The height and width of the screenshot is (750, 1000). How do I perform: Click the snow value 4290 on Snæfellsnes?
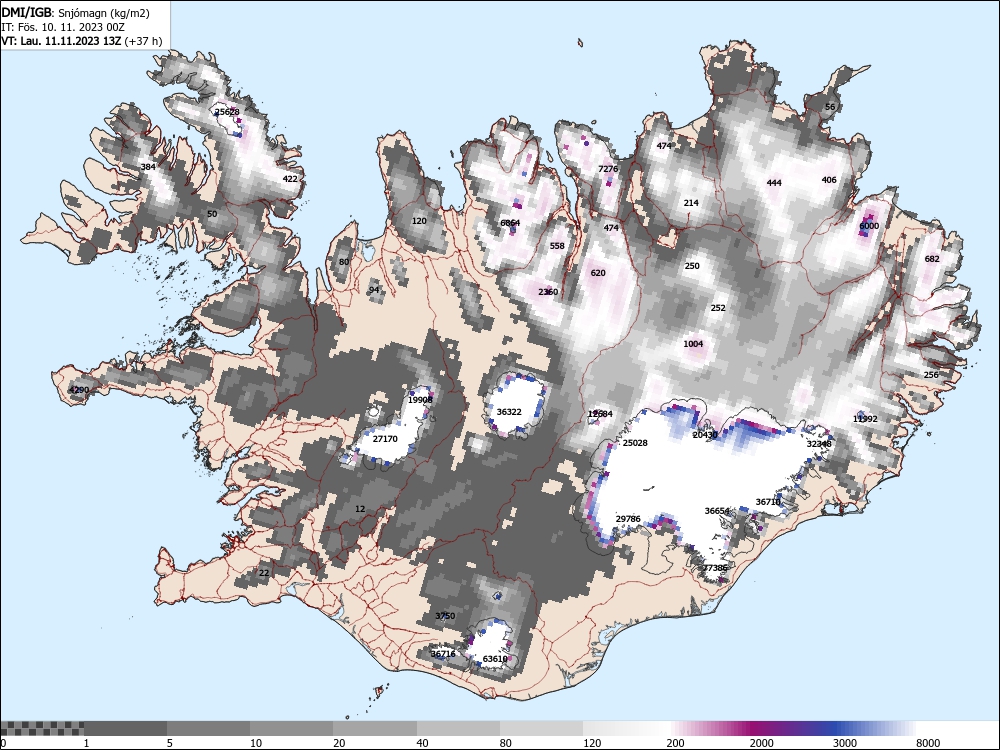(79, 390)
